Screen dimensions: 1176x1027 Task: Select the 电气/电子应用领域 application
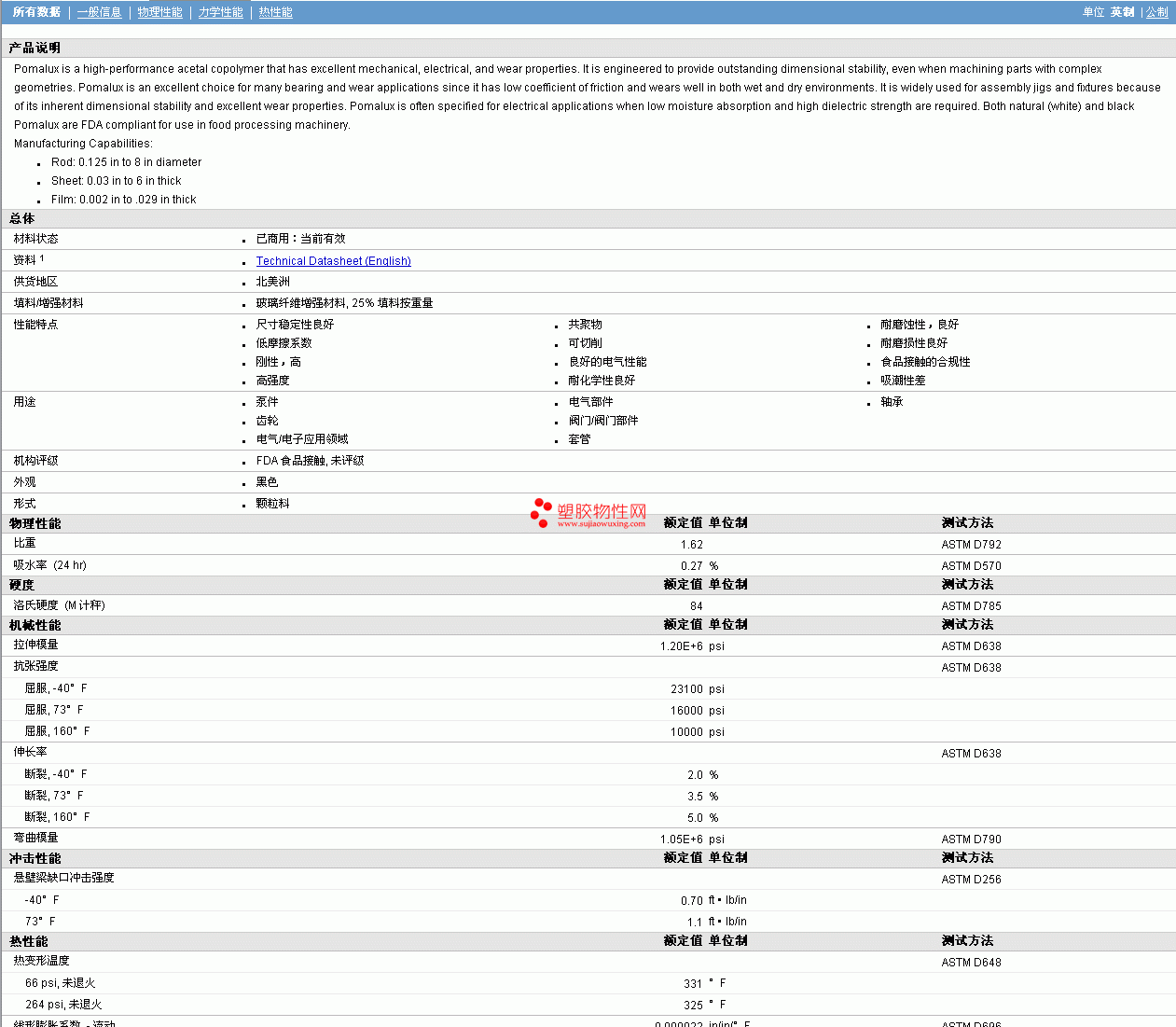302,439
